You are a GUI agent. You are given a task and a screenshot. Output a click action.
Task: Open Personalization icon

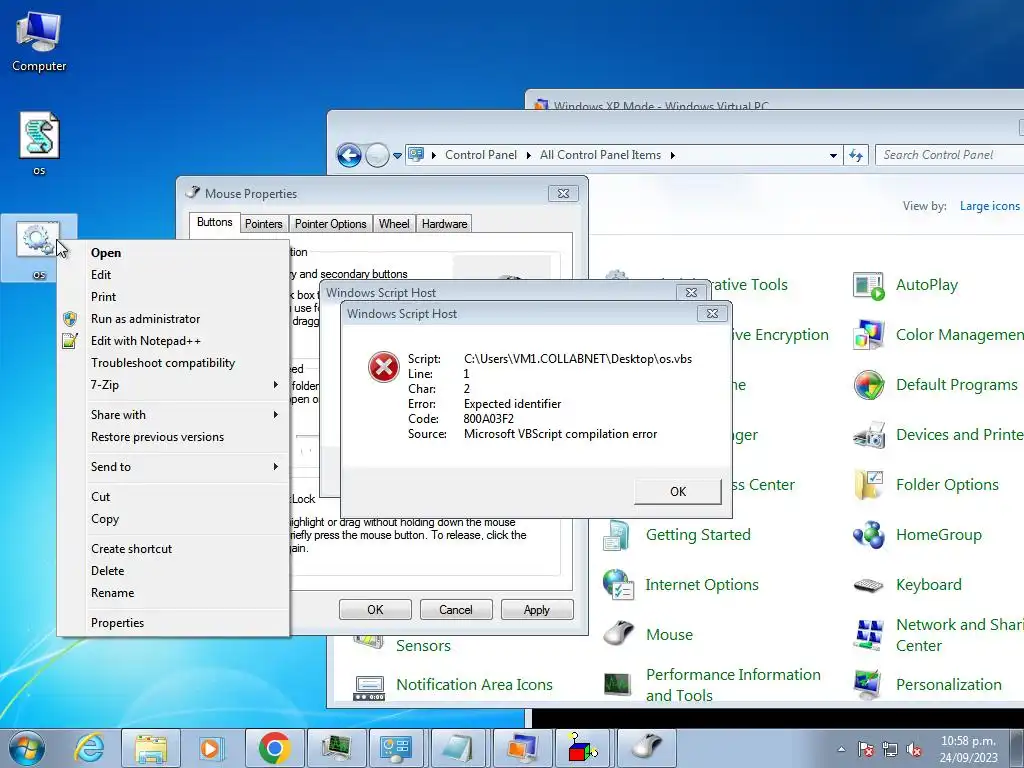[869, 684]
